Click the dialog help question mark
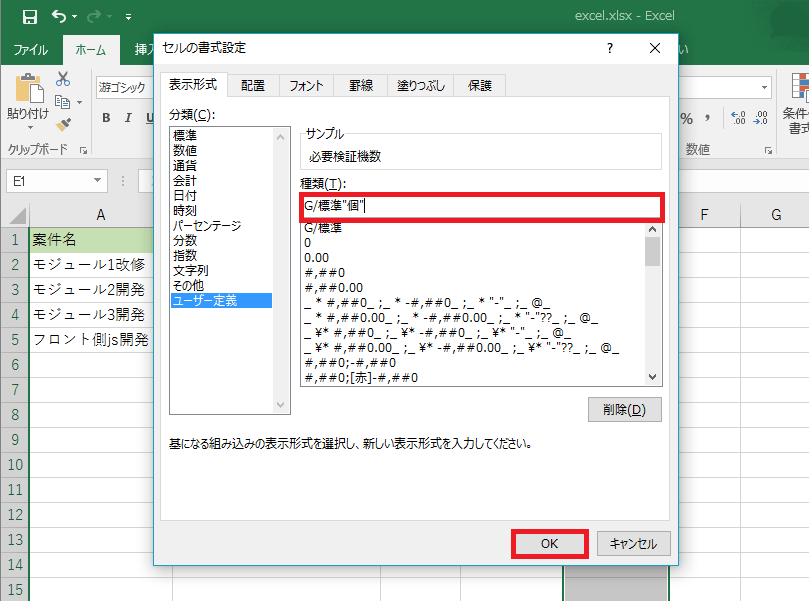Viewport: 809px width, 601px height. click(610, 48)
